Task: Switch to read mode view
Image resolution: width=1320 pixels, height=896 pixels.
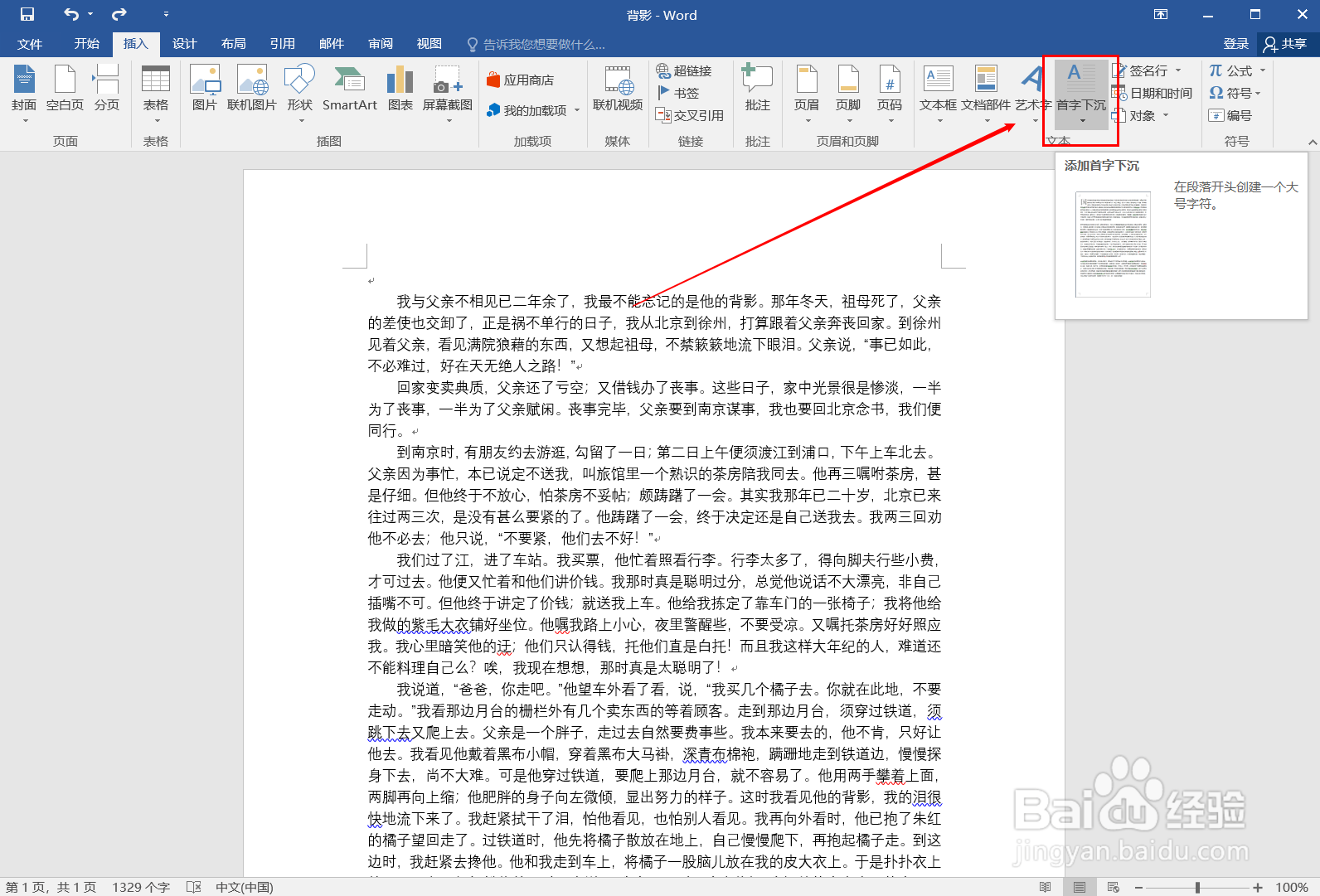Action: (x=1045, y=887)
